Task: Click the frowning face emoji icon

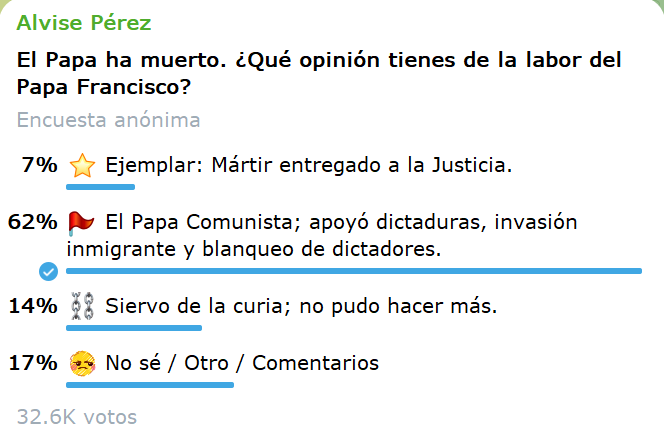Action: 81,364
